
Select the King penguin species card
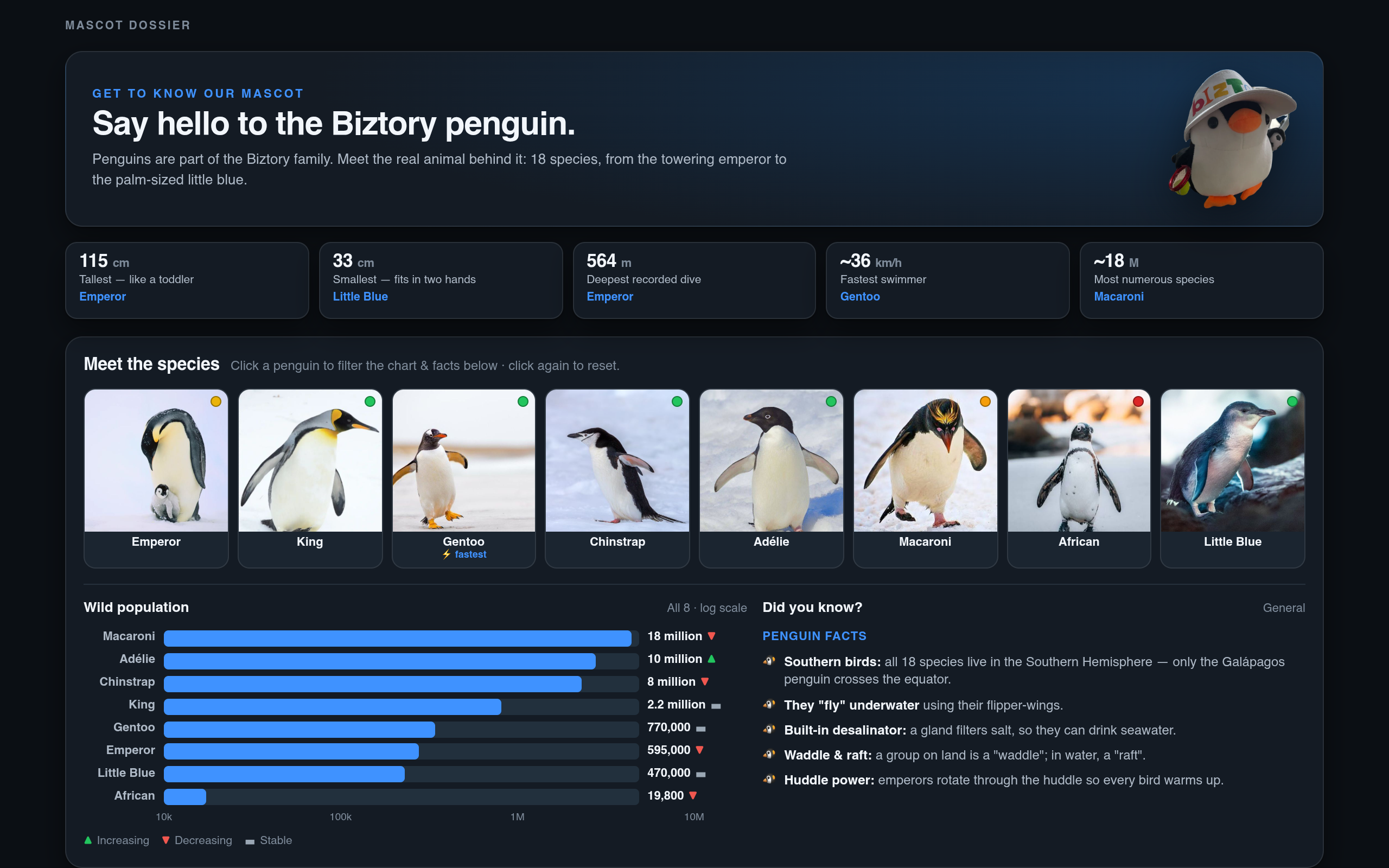310,479
